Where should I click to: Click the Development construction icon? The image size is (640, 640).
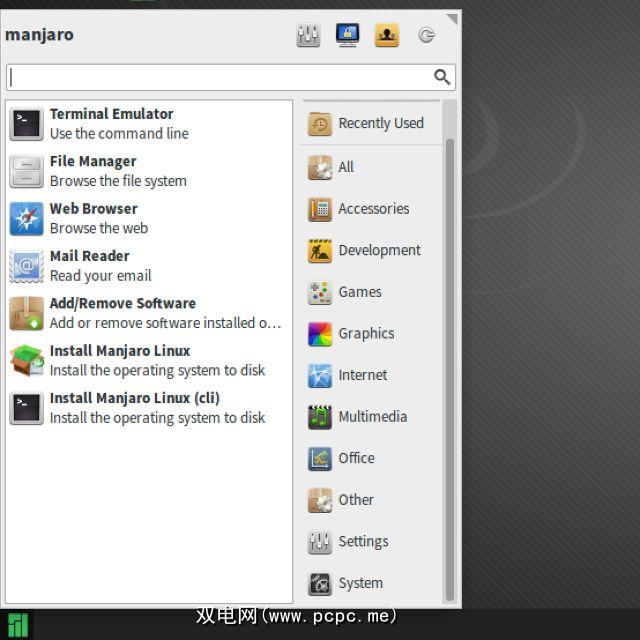320,251
